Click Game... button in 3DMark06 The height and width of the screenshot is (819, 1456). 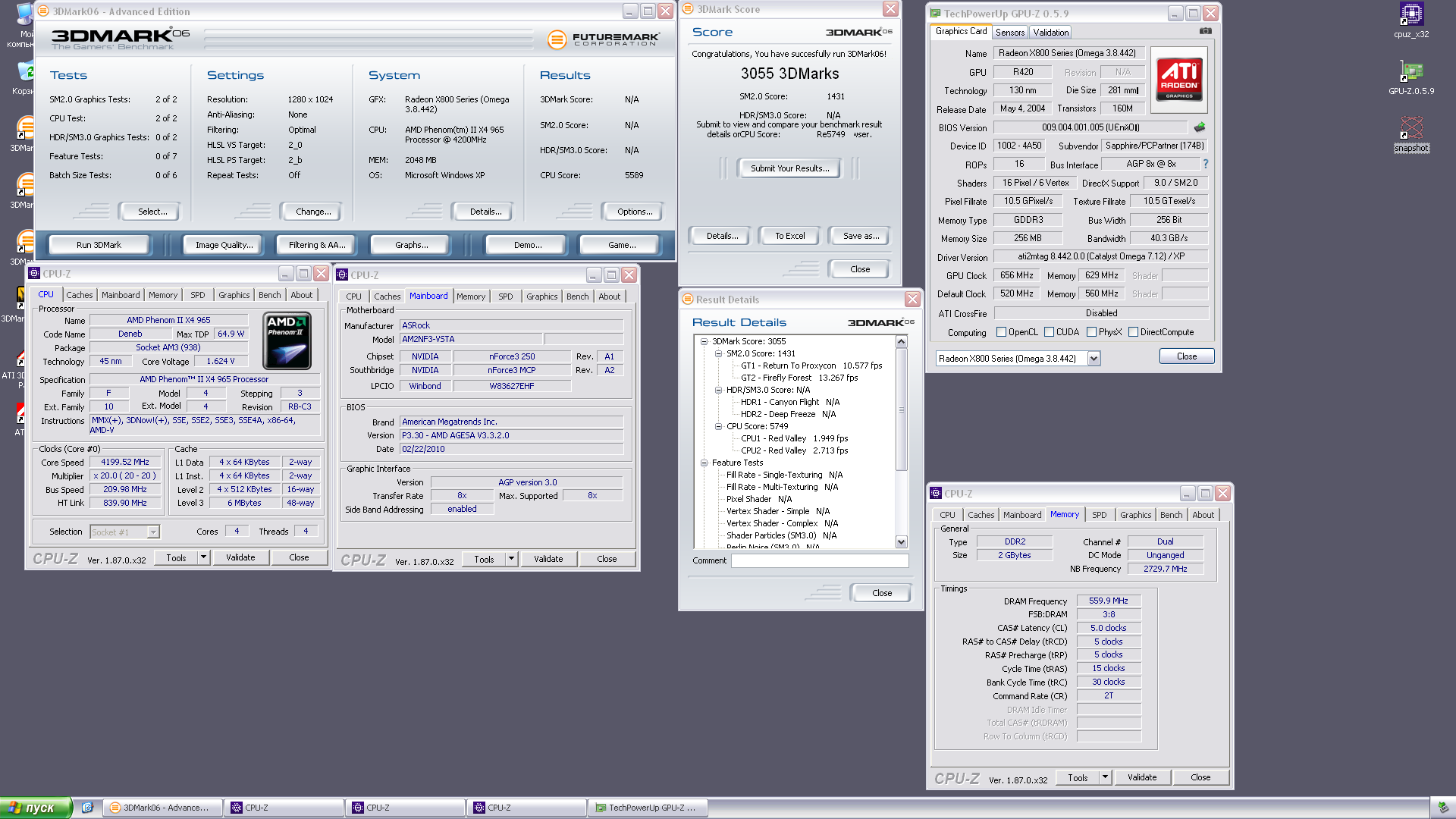point(621,245)
